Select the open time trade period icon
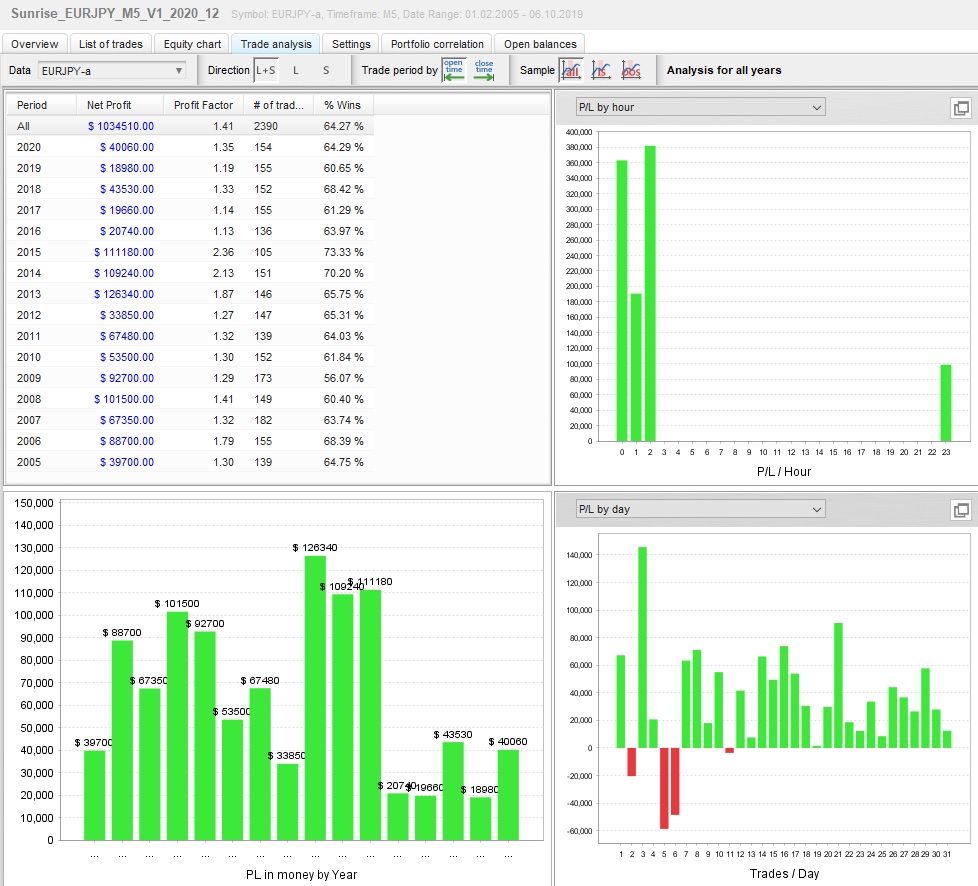Viewport: 978px width, 886px height. [454, 70]
